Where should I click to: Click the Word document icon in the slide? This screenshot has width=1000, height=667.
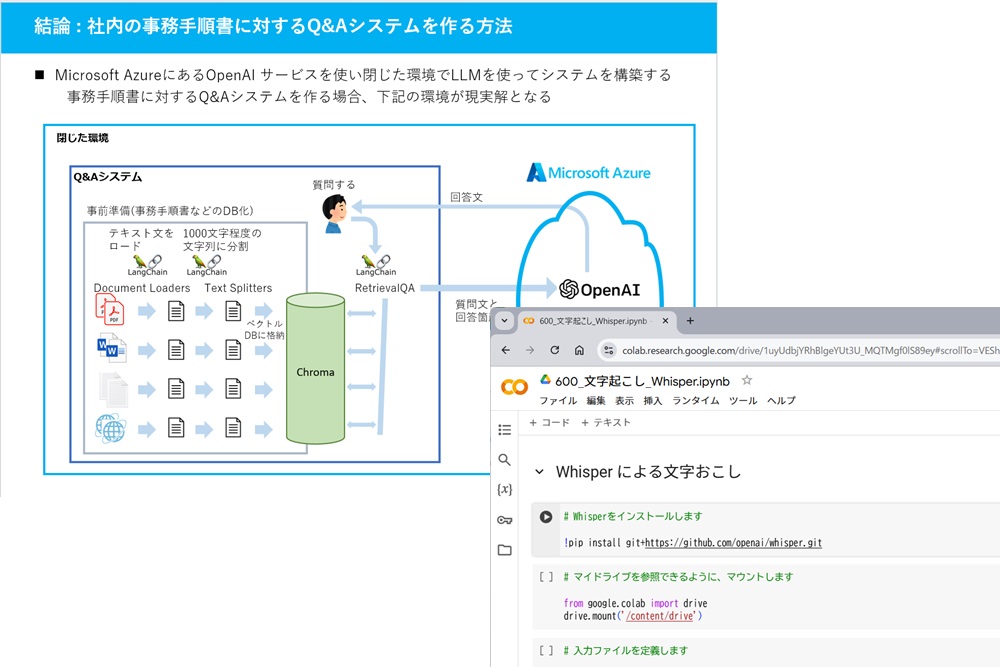click(112, 349)
